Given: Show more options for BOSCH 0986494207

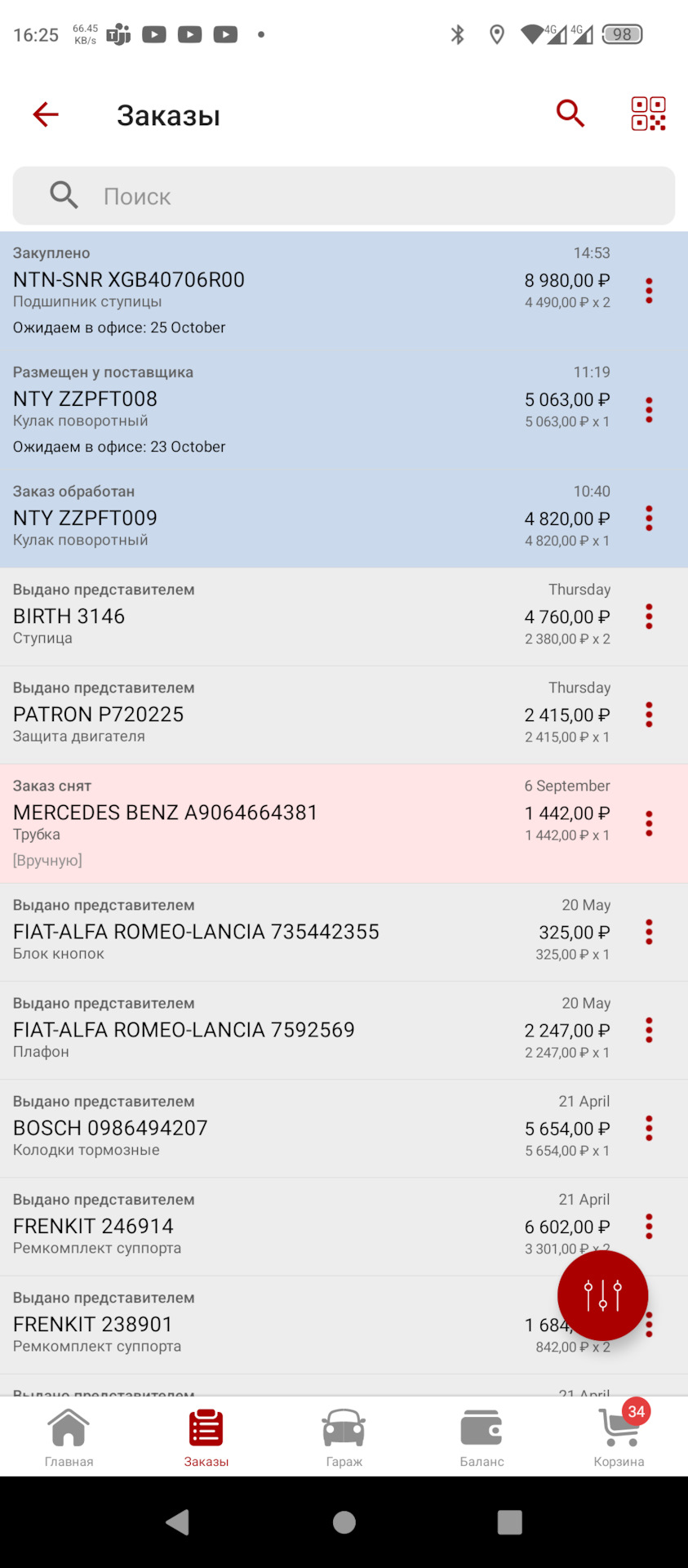Looking at the screenshot, I should (x=649, y=1128).
